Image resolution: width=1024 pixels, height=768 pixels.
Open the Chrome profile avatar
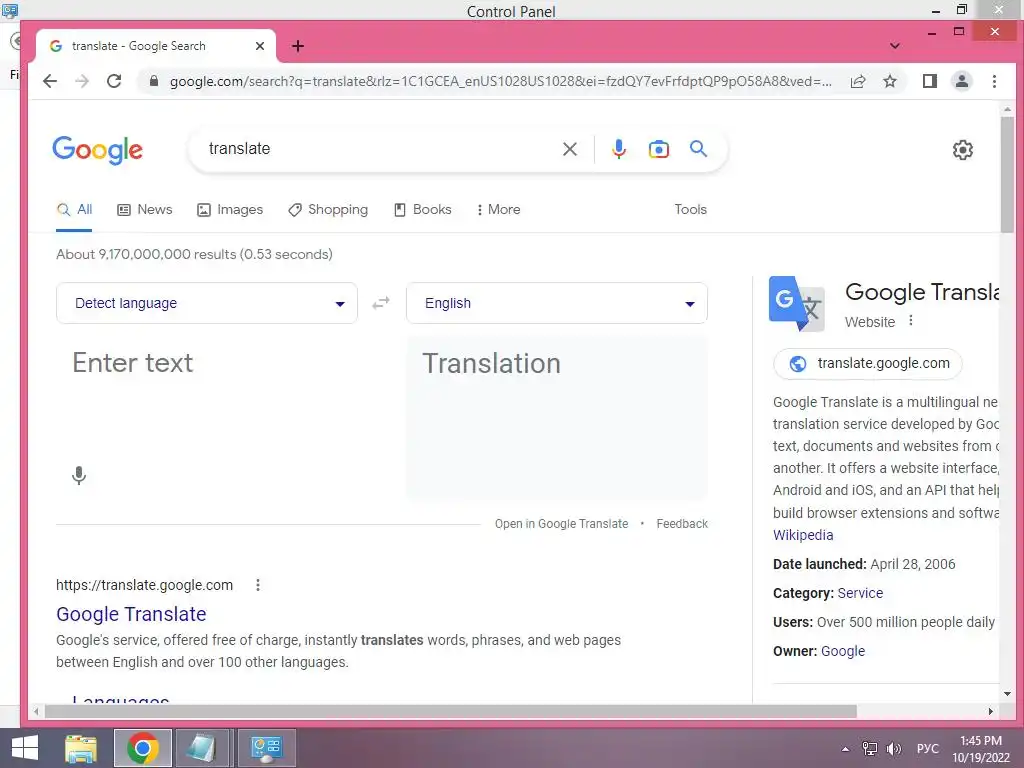click(961, 81)
